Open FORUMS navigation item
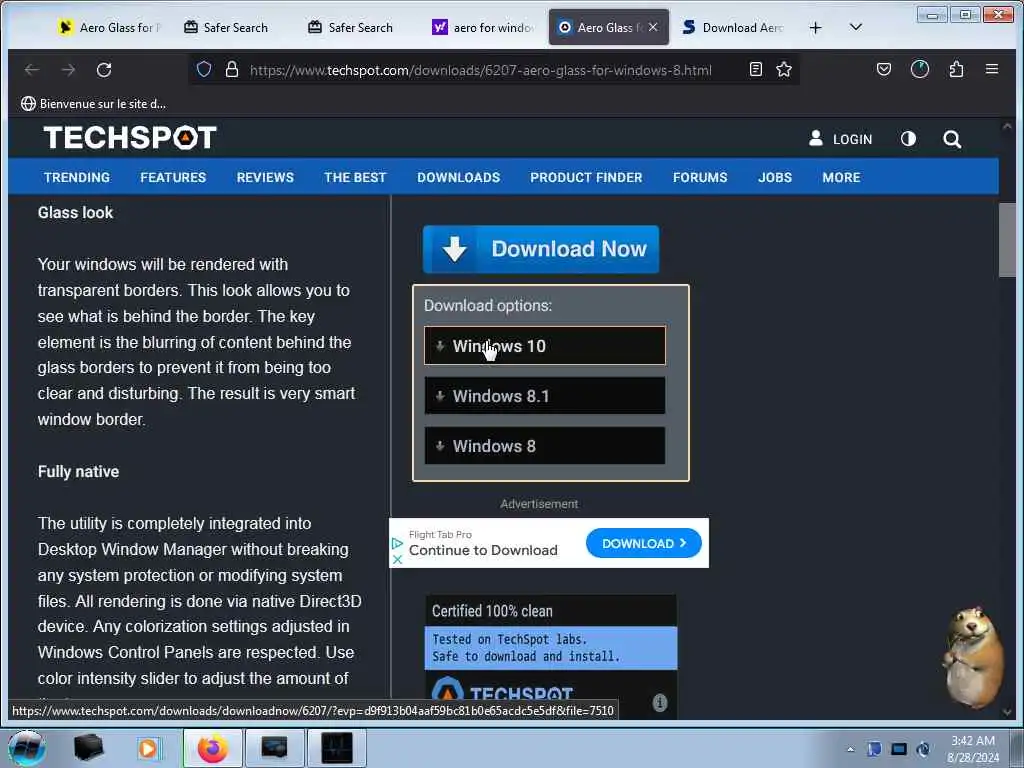 [x=700, y=177]
